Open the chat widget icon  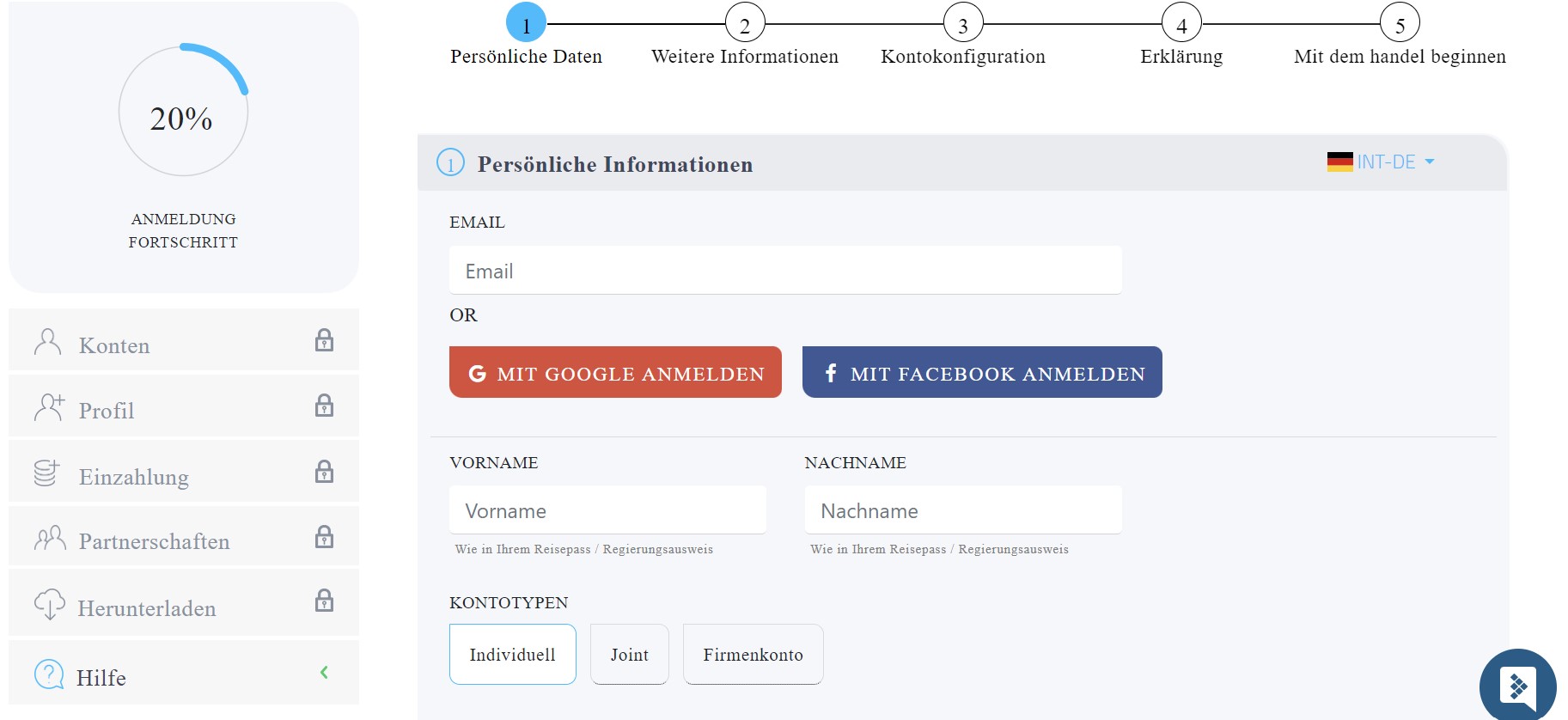[x=1517, y=686]
